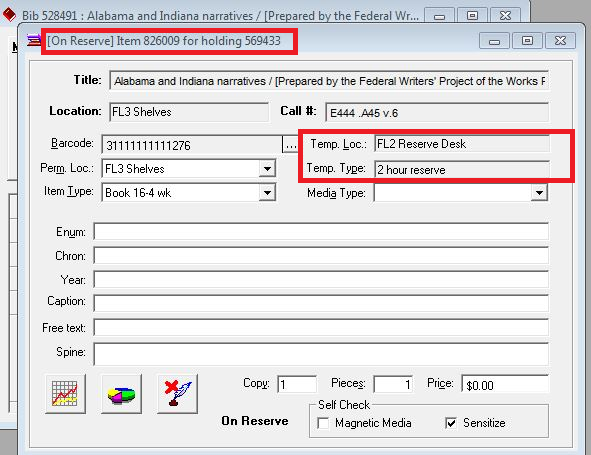Click the Bib 528491 window title bar

click(220, 16)
